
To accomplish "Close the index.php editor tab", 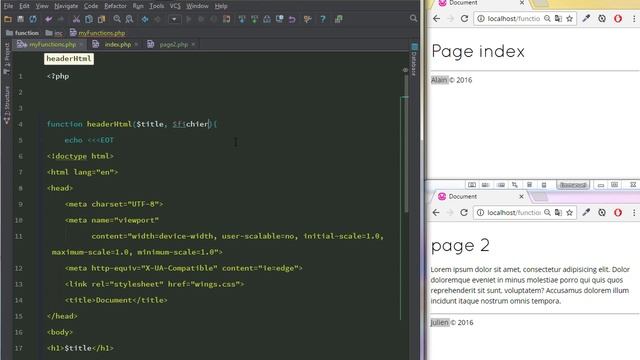I will pyautogui.click(x=136, y=44).
